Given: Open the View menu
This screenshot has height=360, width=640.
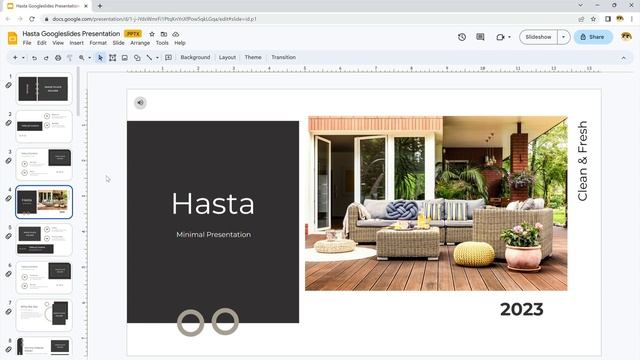Looking at the screenshot, I should point(58,43).
